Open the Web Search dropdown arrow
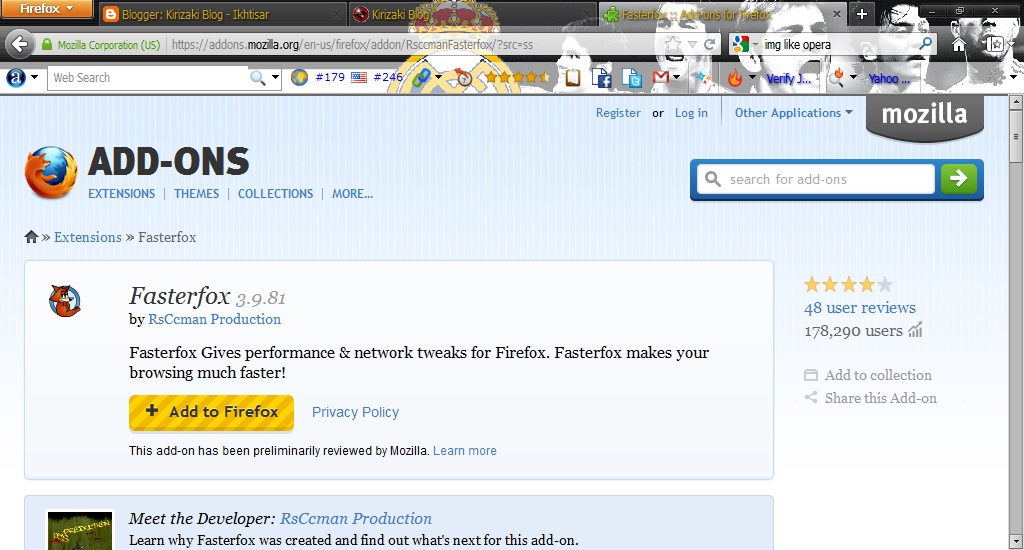Screen dimensions: 1024x550 [275, 78]
